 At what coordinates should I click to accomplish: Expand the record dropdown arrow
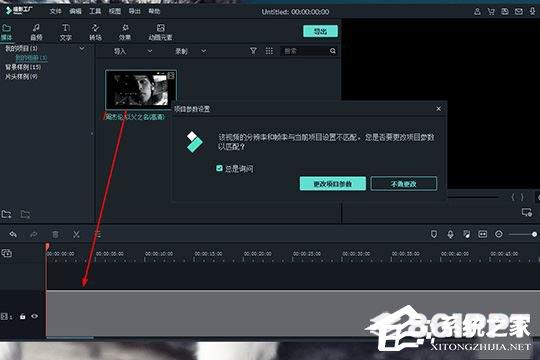(204, 51)
